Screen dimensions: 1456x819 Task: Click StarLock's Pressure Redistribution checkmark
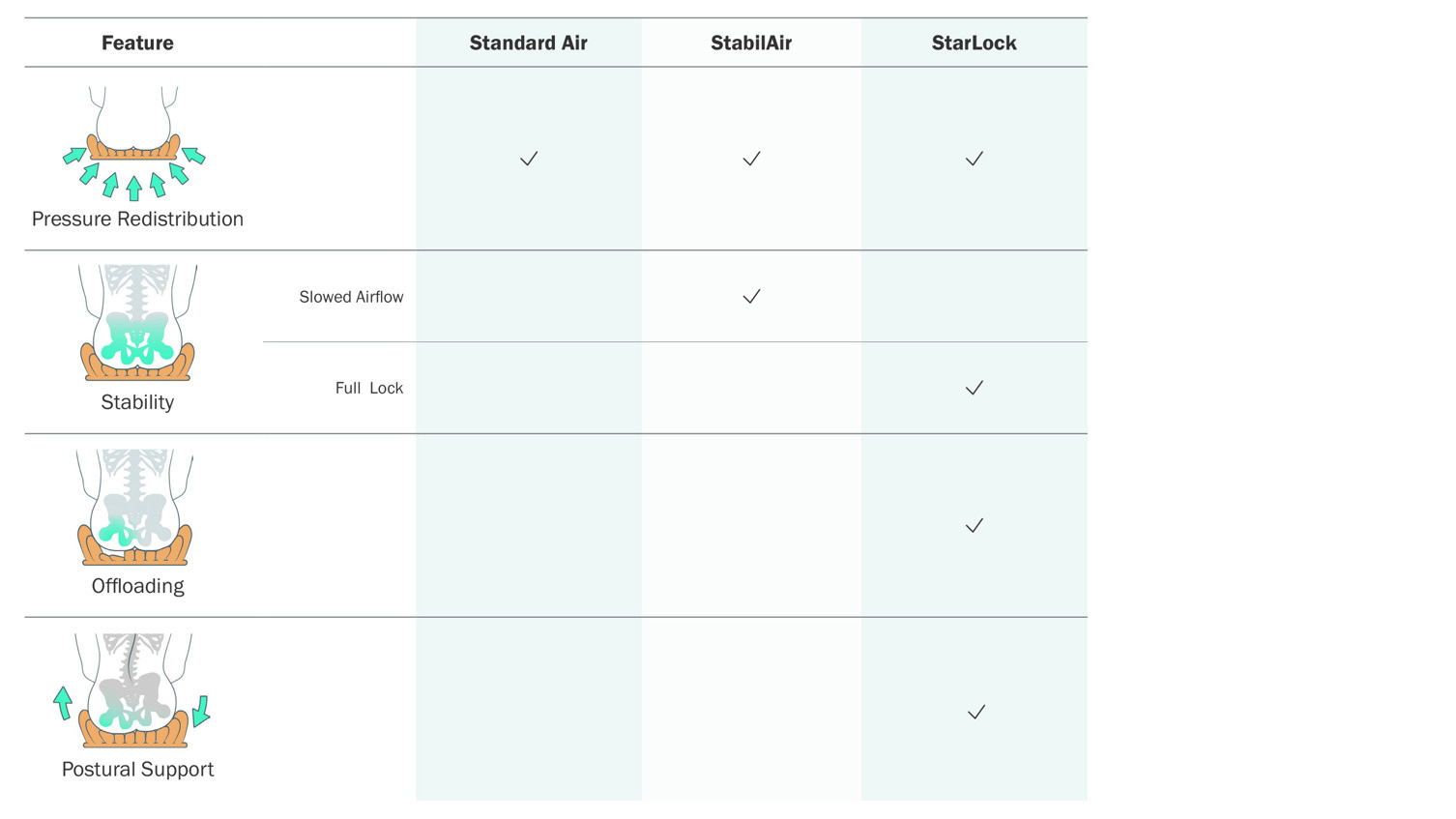point(974,159)
